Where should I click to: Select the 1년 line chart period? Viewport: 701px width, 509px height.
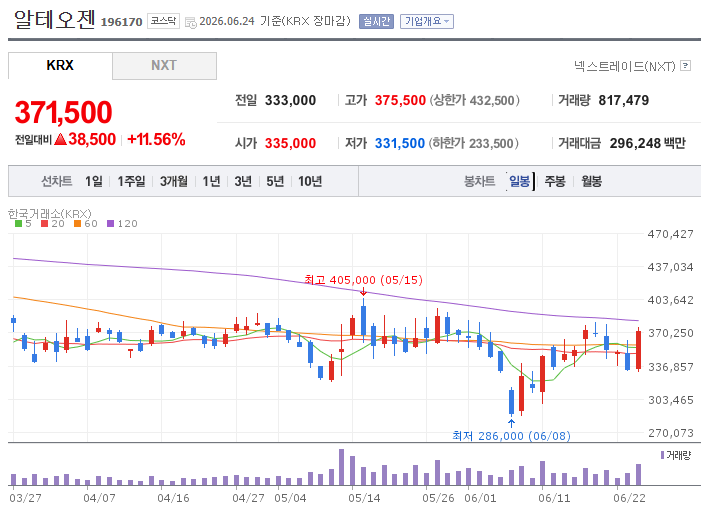coord(211,181)
